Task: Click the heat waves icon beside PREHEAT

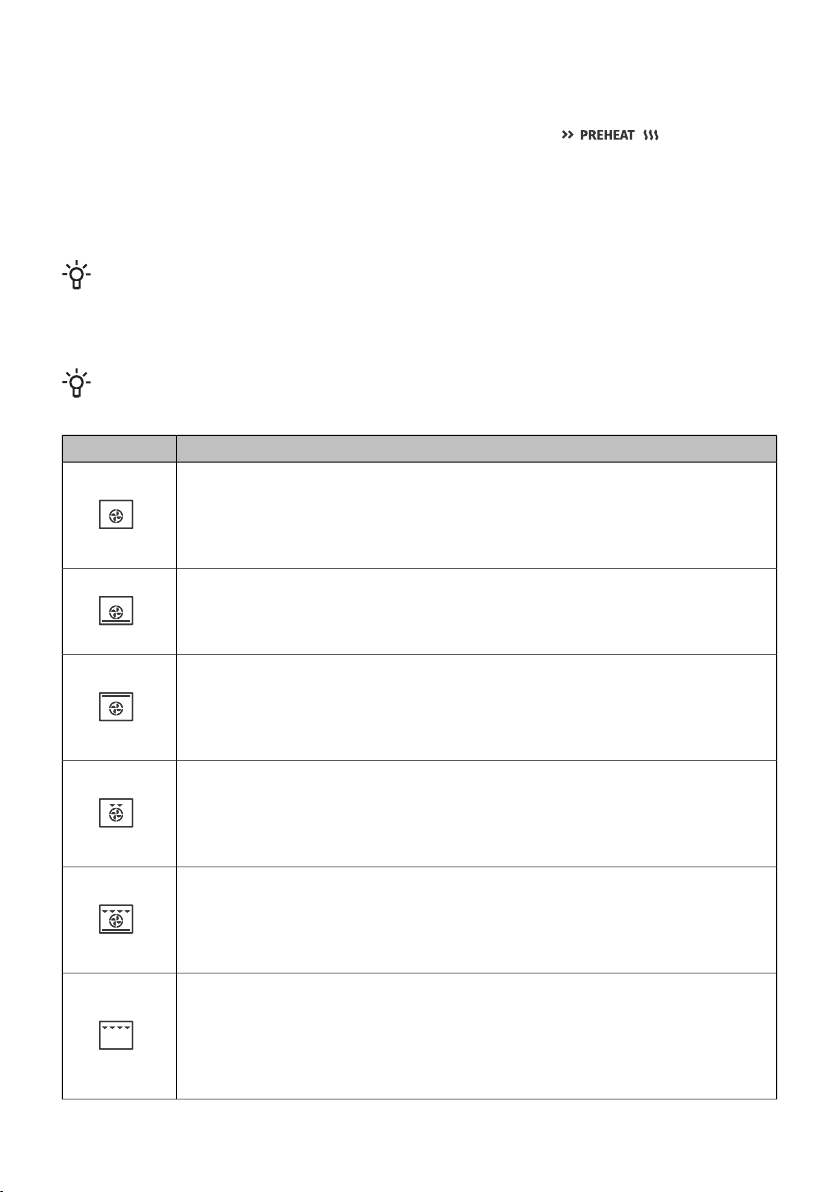Action: [651, 135]
